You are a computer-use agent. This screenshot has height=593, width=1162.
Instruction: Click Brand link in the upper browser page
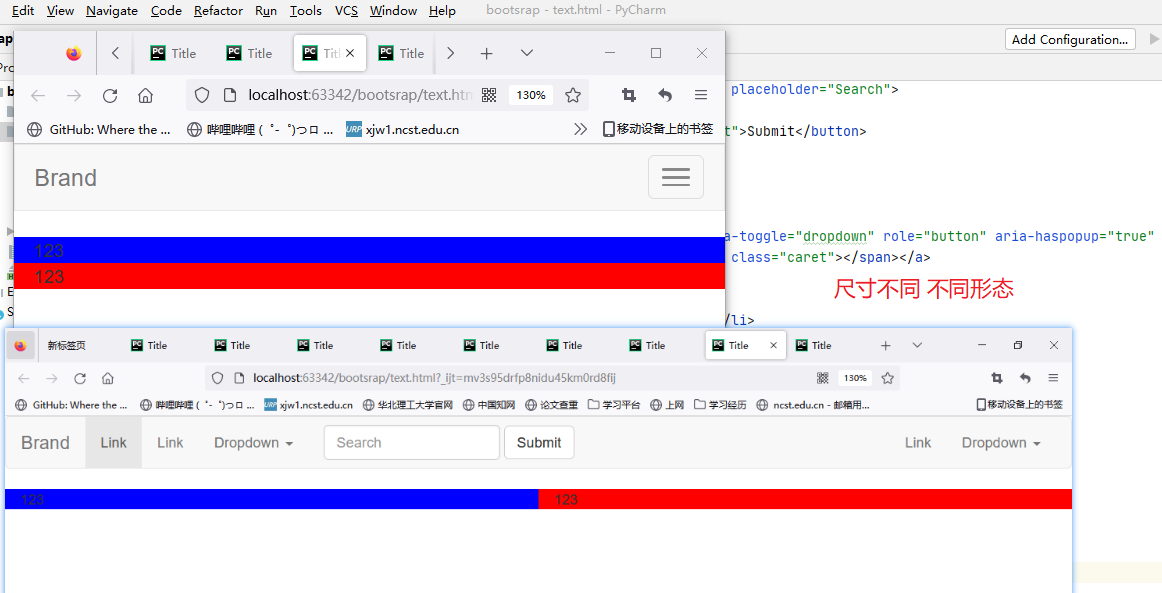point(66,178)
